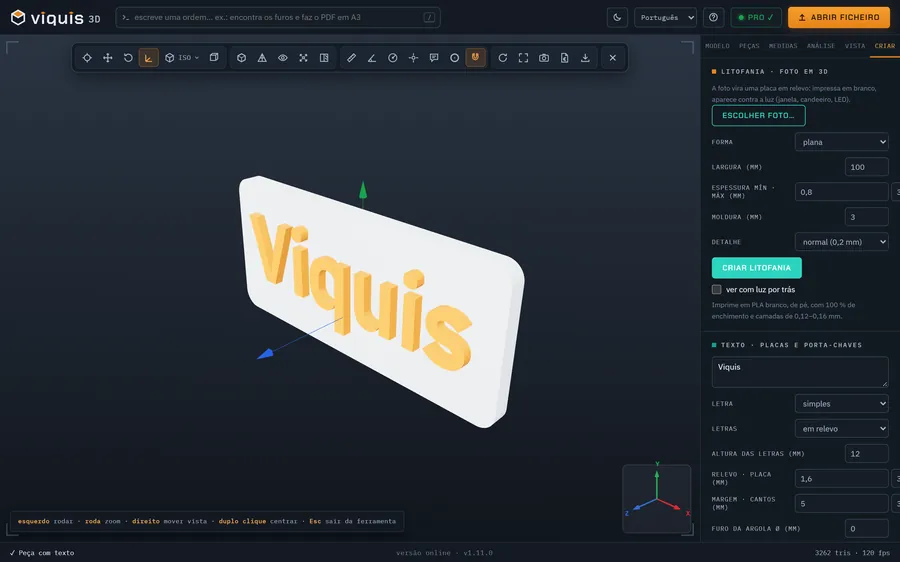Toggle the eye visibility icon in toolbar
This screenshot has height=562, width=900.
point(282,58)
